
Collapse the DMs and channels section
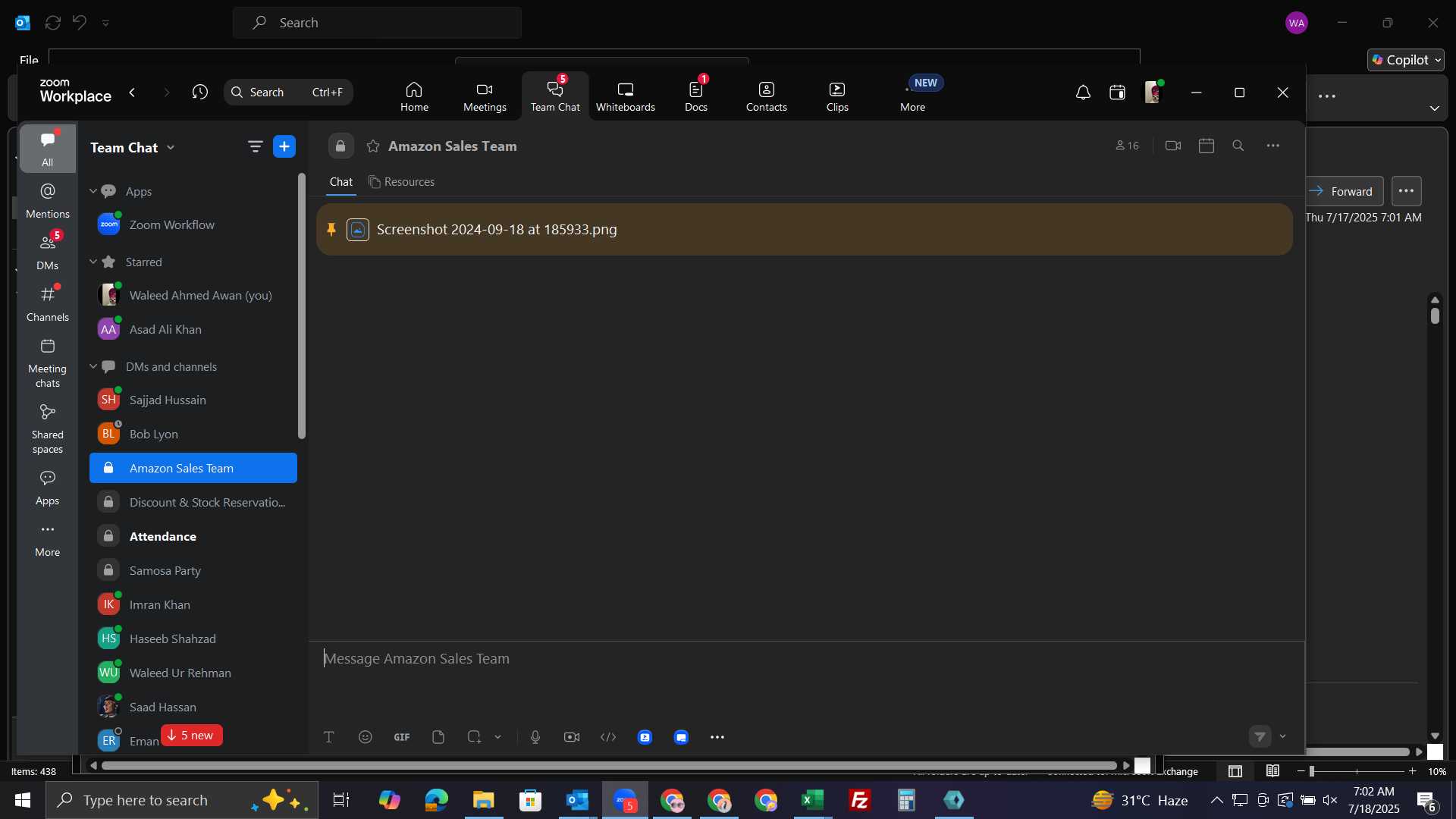[93, 366]
